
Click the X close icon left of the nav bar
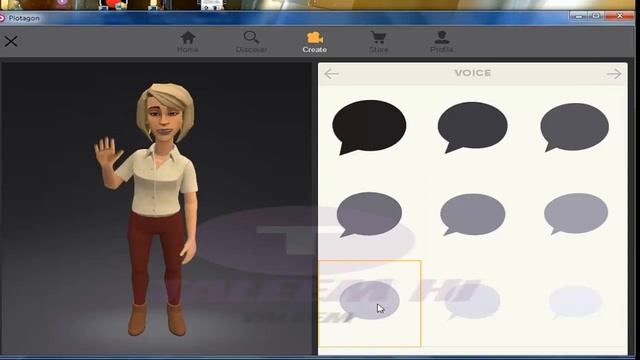coord(11,41)
